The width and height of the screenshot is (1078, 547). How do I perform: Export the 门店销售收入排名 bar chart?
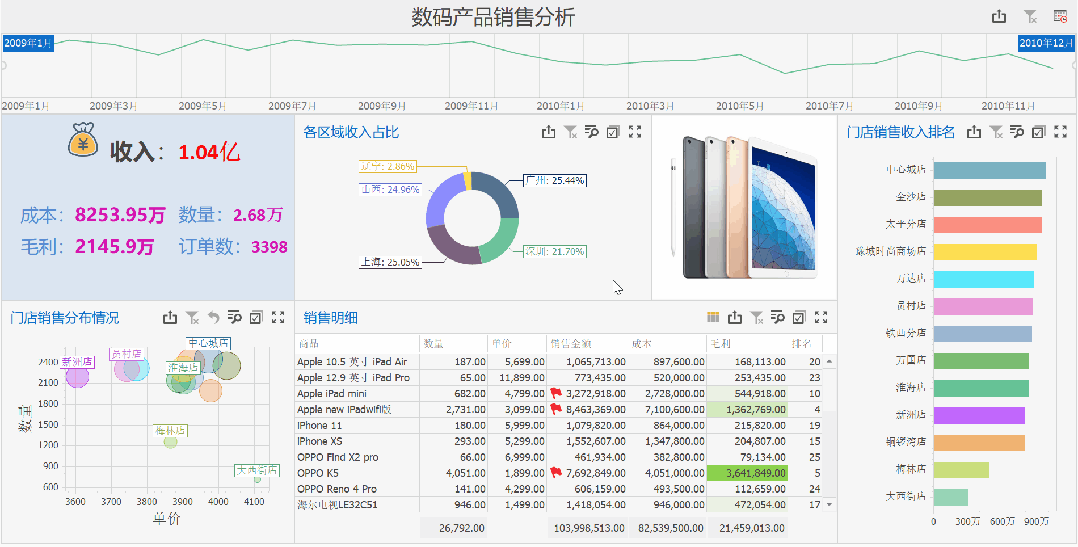click(974, 132)
